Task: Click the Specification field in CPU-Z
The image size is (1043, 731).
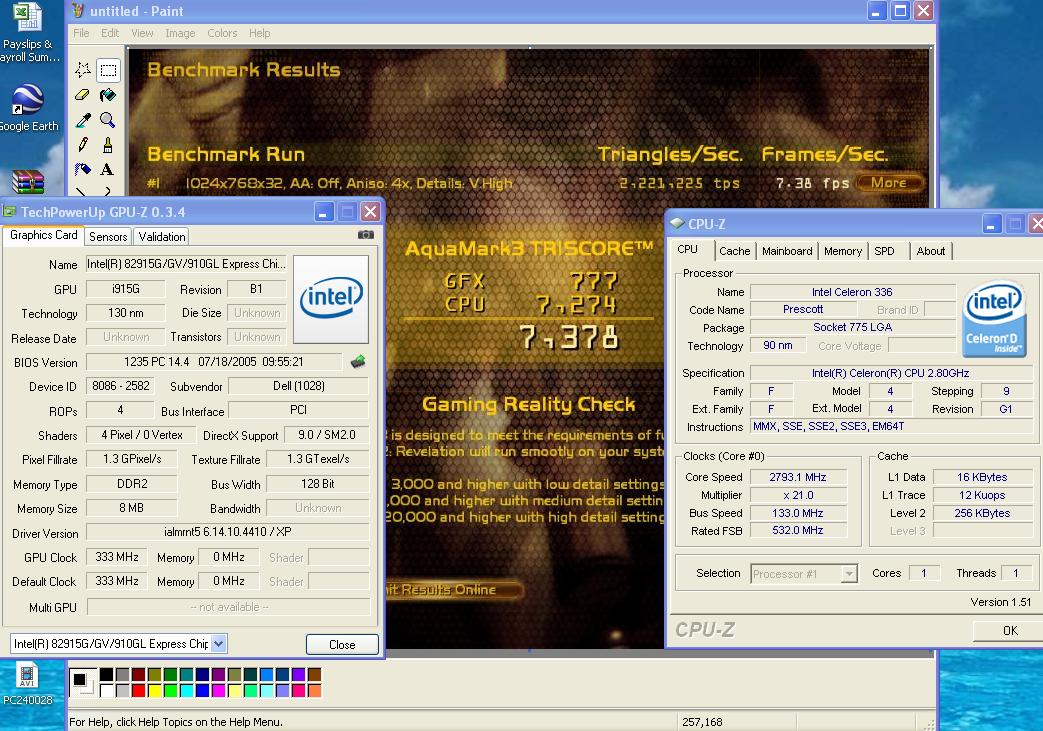Action: coord(890,373)
